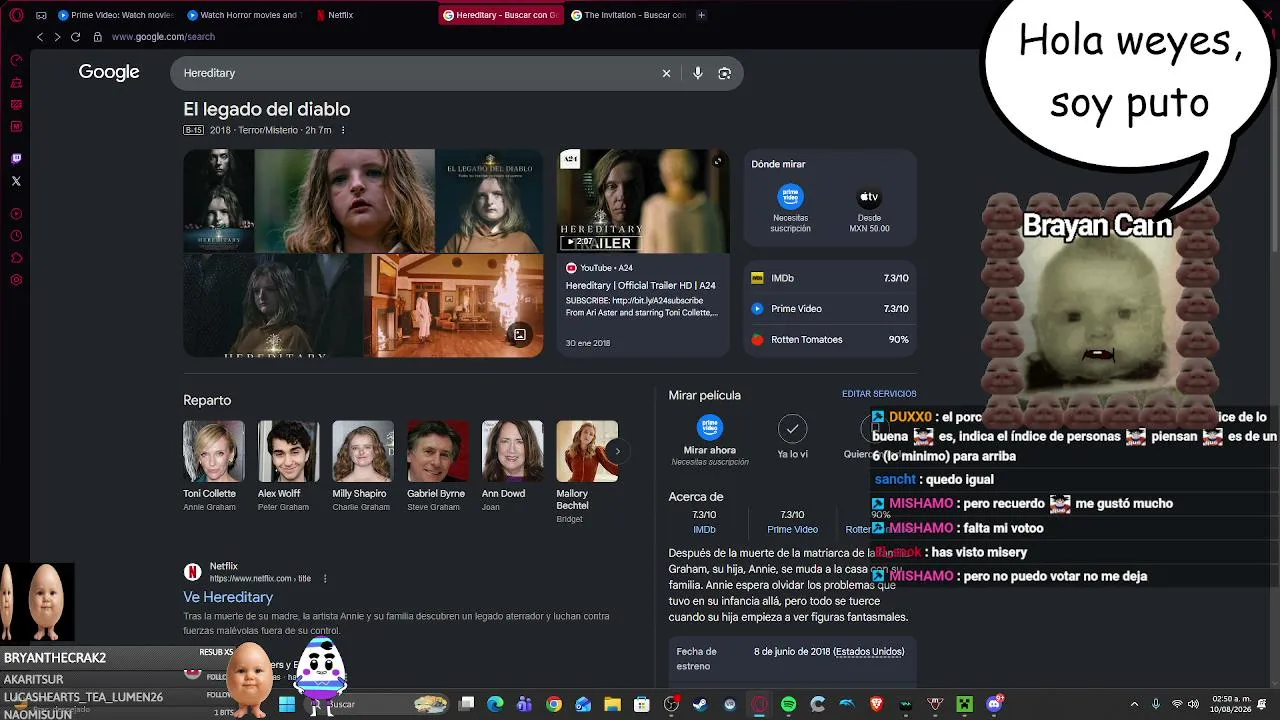Mark the movie as 'Ya lo vi'
The image size is (1280, 720).
[x=792, y=437]
